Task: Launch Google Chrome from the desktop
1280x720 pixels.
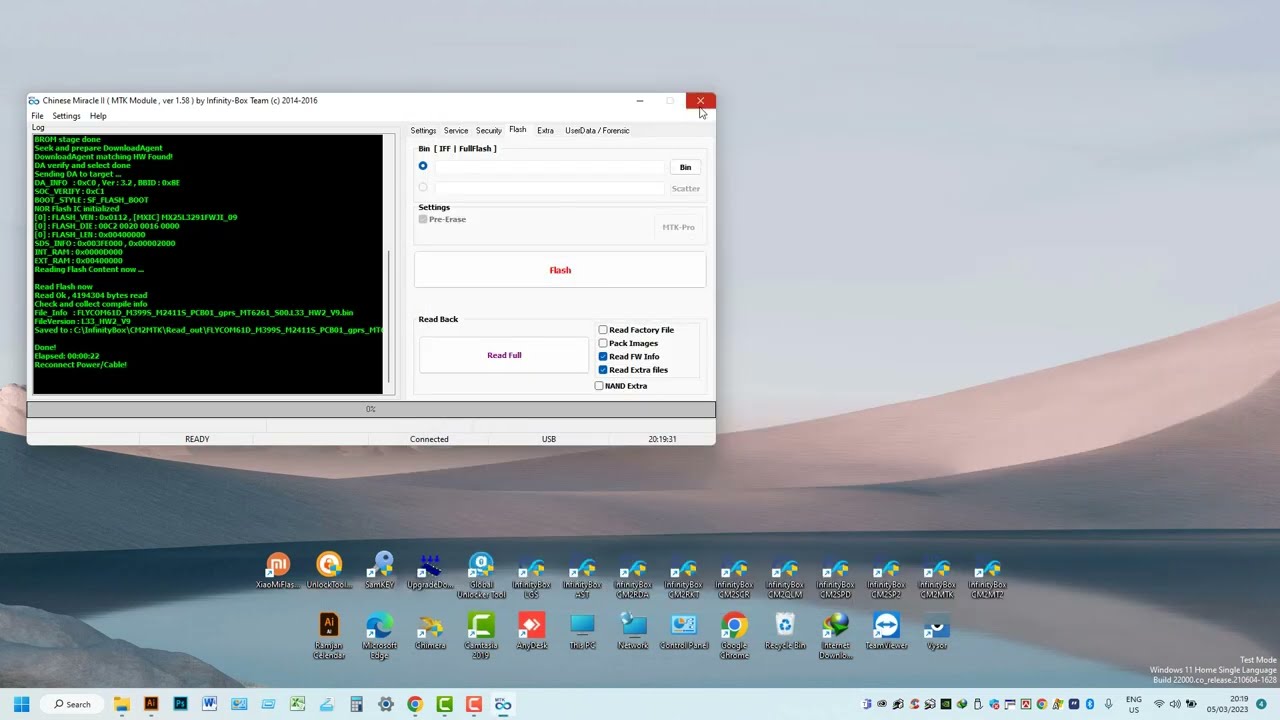Action: pos(735,636)
